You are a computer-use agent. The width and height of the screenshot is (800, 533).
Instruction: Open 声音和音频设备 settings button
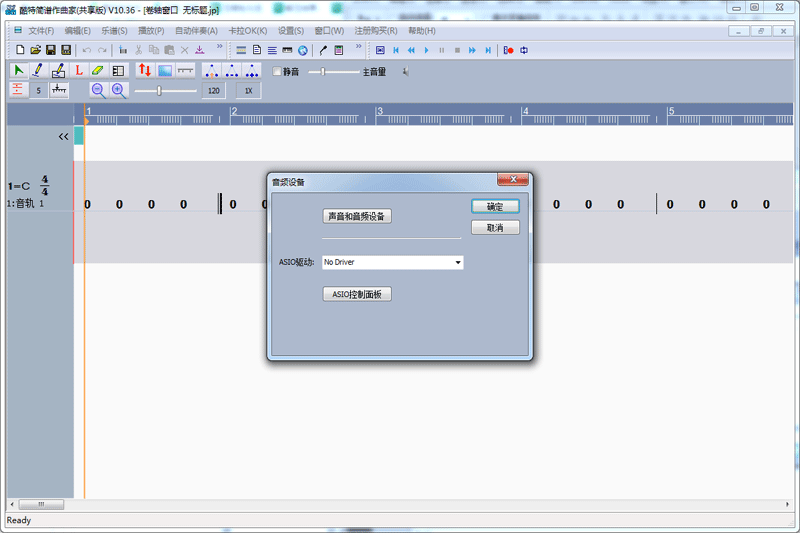[x=357, y=216]
